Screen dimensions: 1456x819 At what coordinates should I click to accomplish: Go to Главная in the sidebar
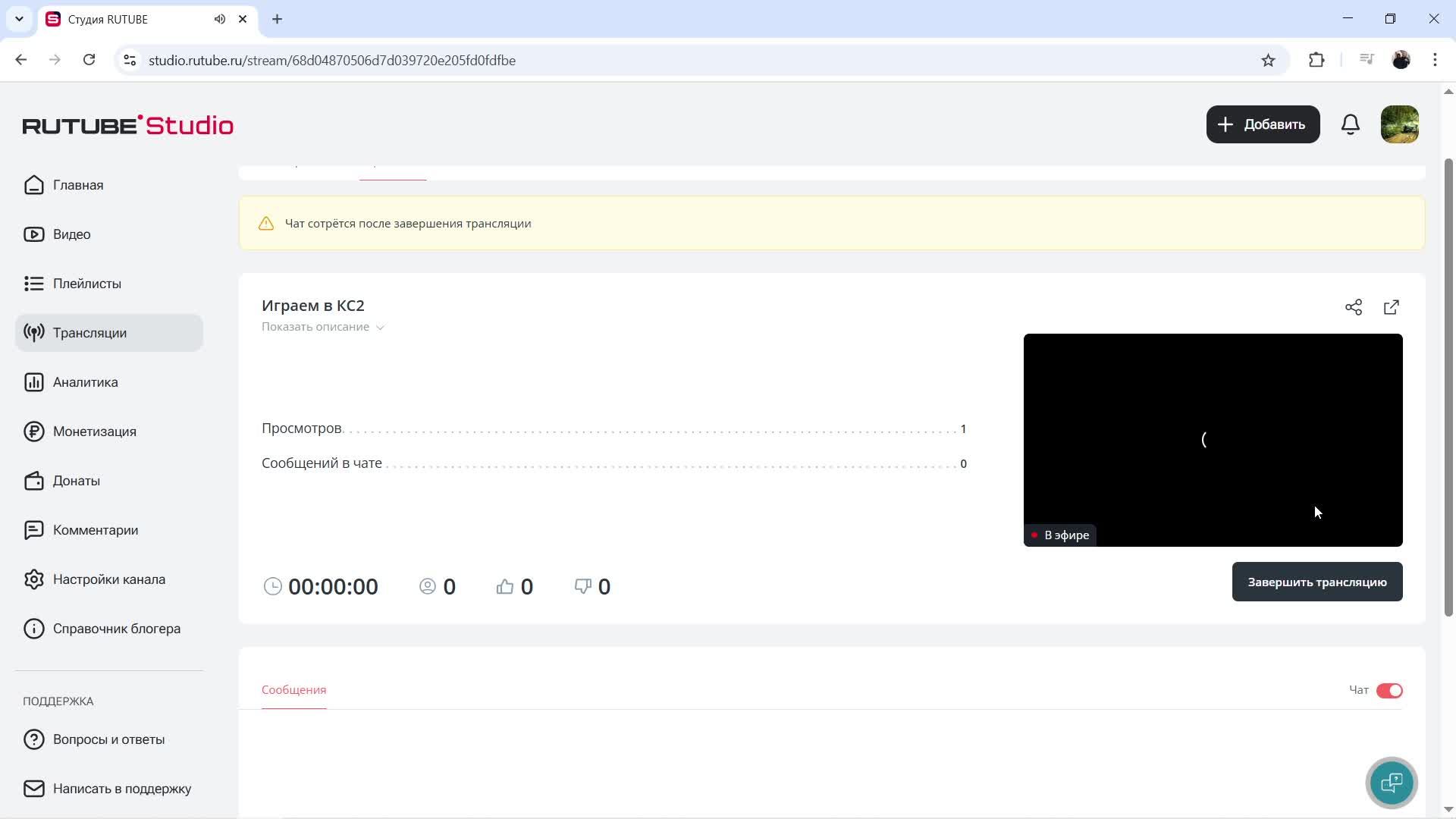(x=109, y=185)
